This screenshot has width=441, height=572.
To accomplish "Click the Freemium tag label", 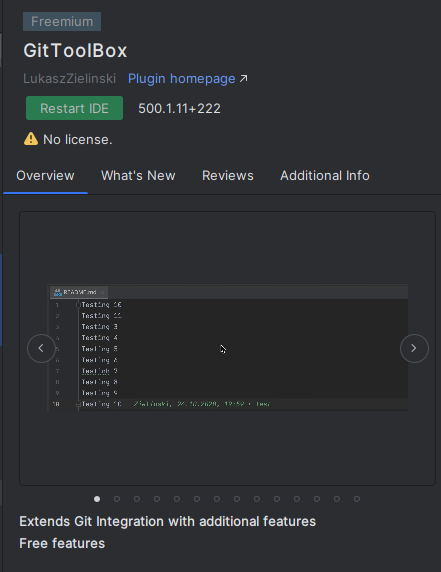I will click(x=62, y=22).
